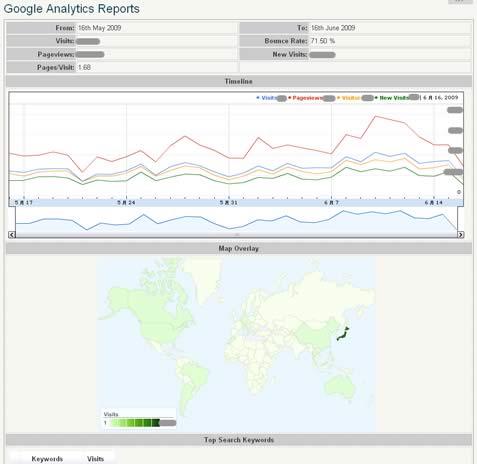Click the To date value 16th June 2009

[333, 28]
